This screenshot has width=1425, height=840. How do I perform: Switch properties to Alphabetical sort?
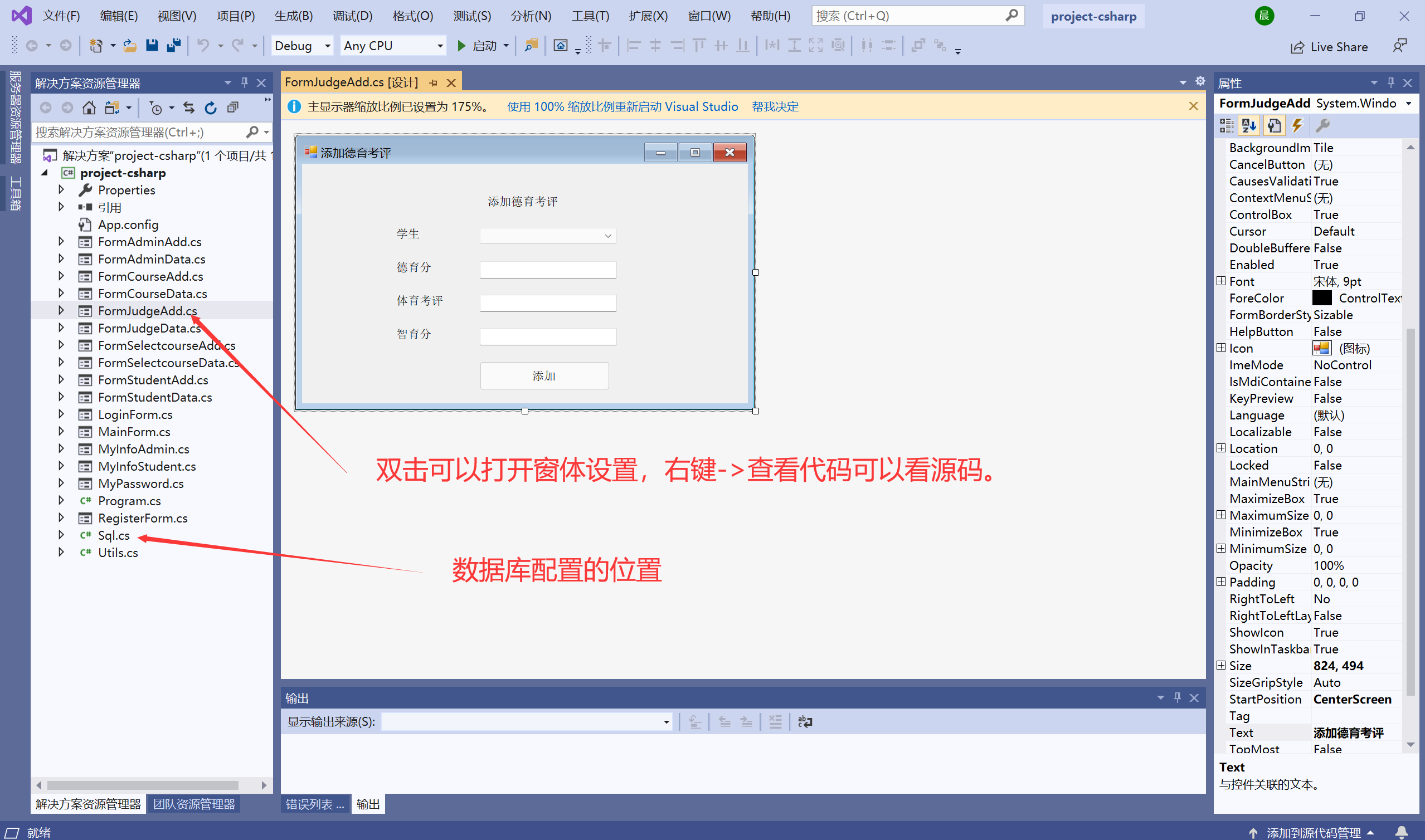(1249, 125)
